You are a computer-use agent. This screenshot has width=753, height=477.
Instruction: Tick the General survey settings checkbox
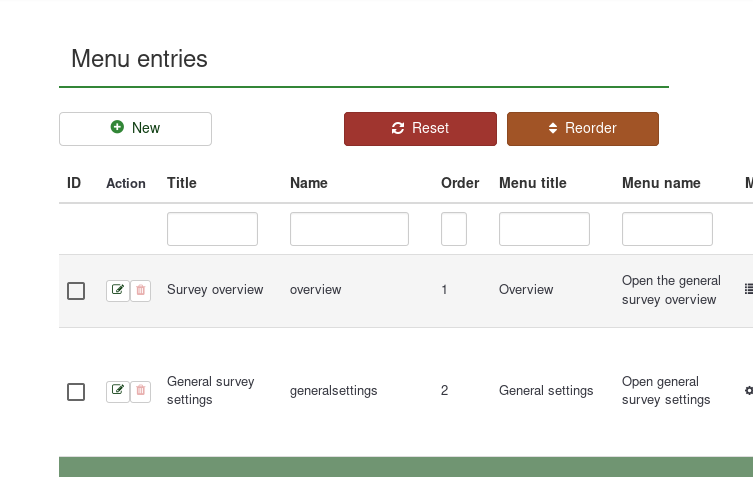point(76,392)
